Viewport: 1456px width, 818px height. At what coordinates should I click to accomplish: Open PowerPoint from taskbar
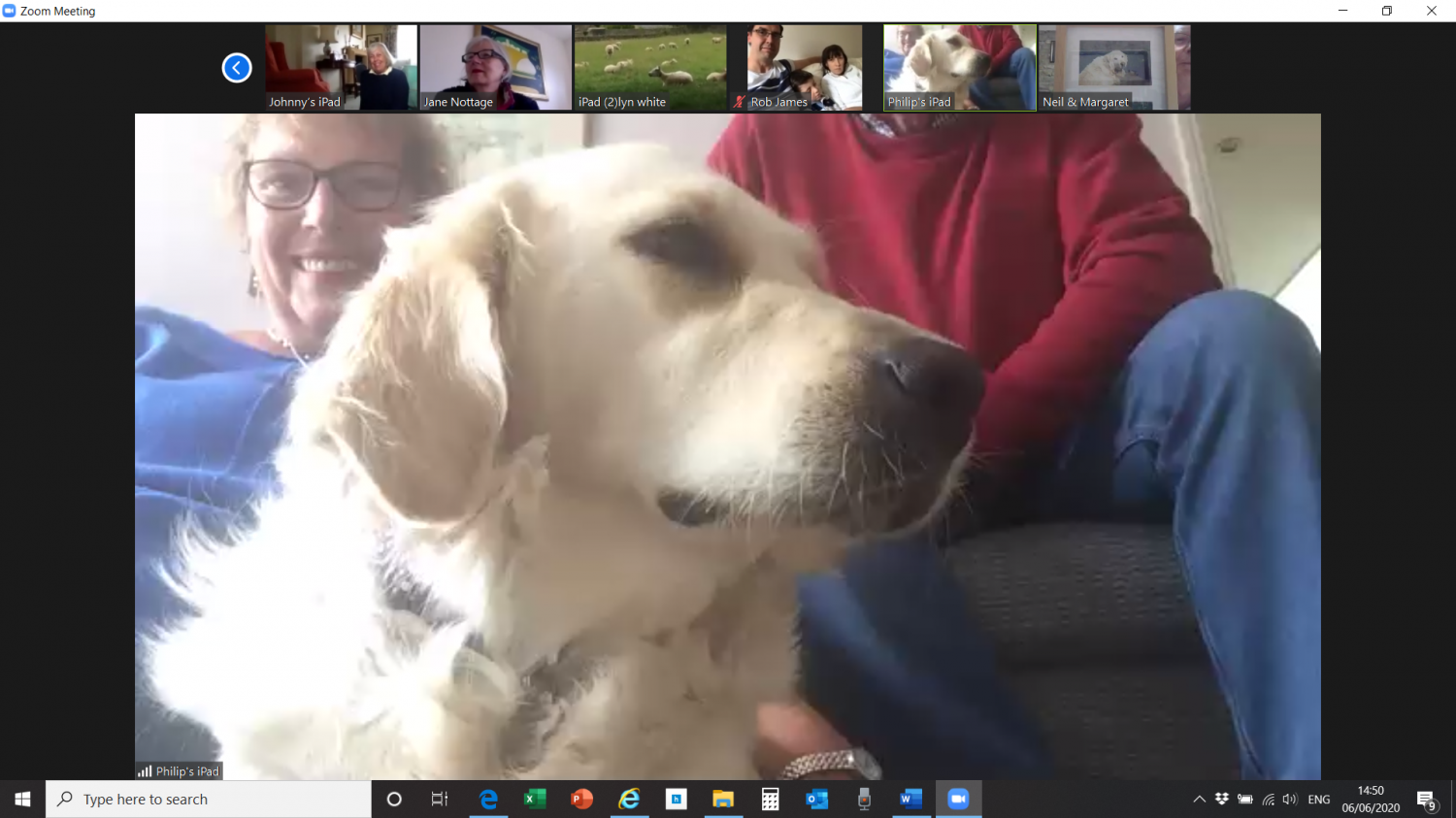point(581,799)
